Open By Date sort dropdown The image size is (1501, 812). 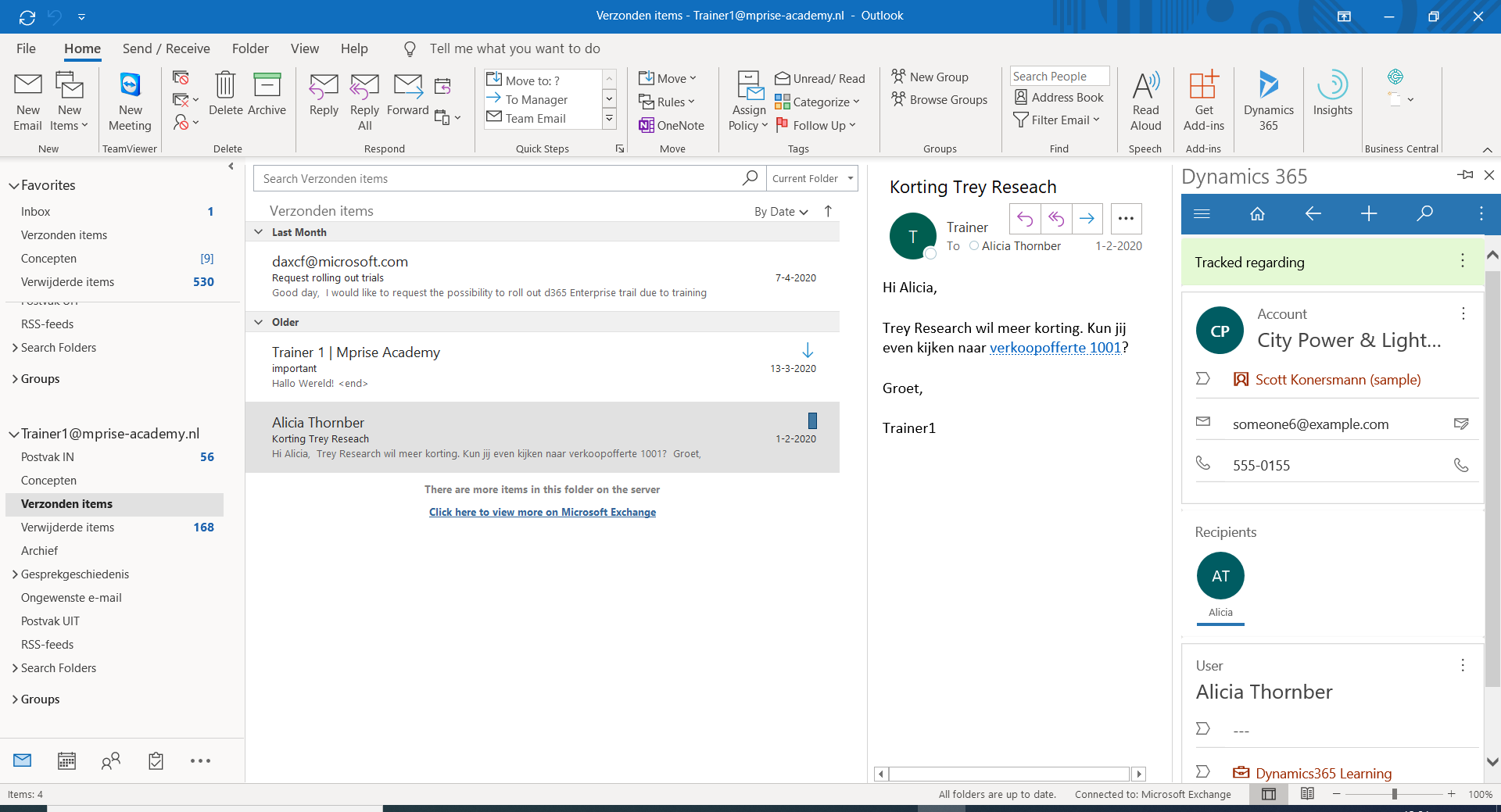pos(781,211)
